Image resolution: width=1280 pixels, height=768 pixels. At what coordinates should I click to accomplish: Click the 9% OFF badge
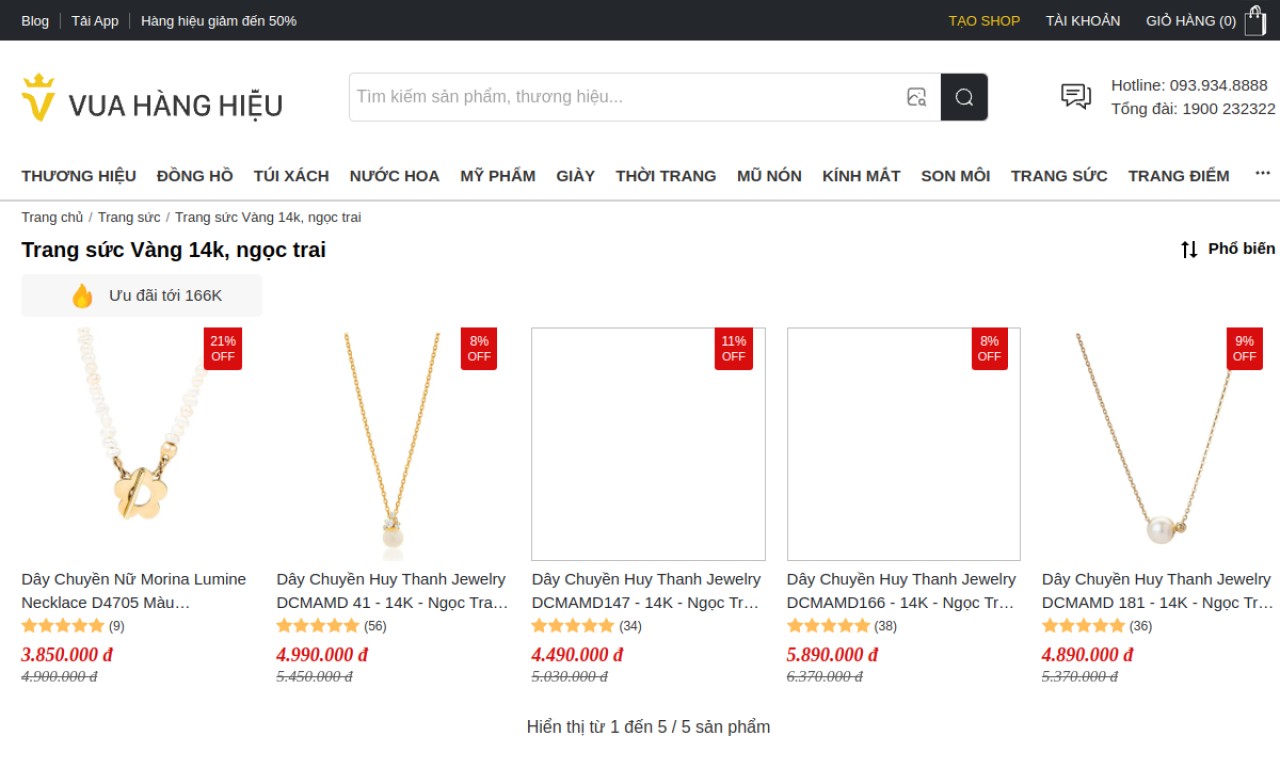(x=1244, y=348)
